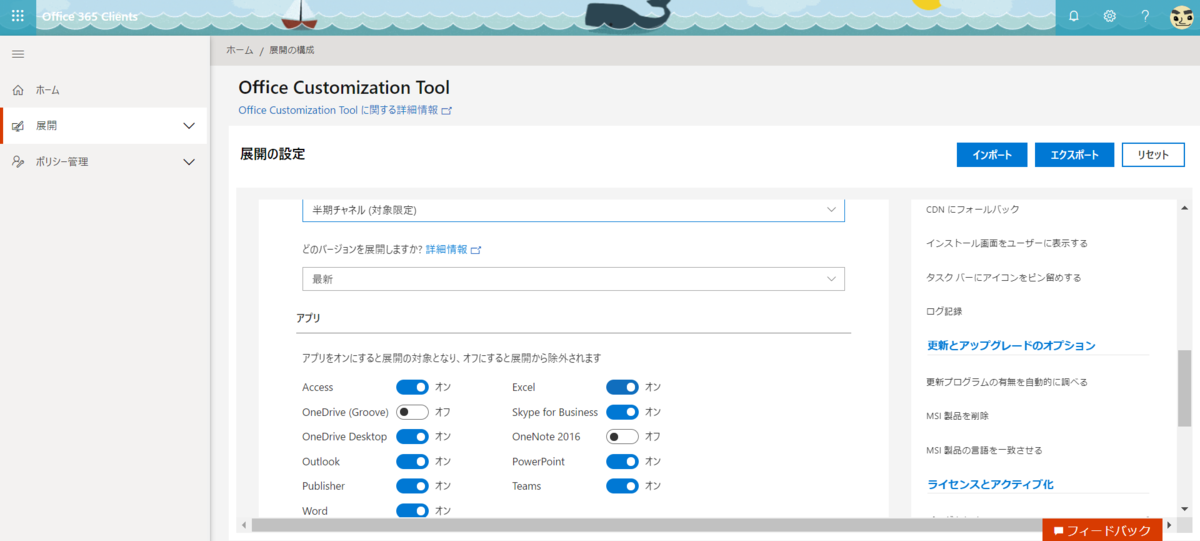Click the Home icon in sidebar

18,90
